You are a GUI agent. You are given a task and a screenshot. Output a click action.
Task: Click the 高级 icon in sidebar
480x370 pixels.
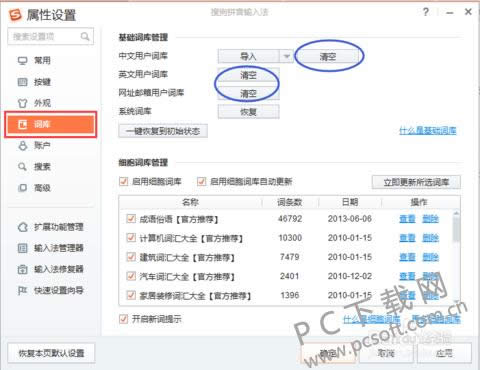22,188
